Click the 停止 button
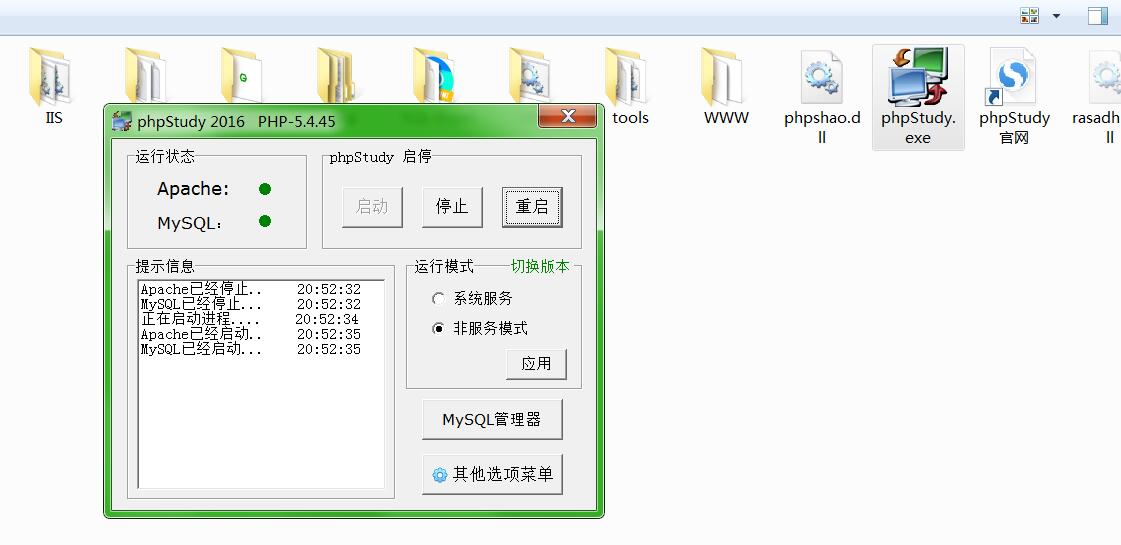 [452, 207]
